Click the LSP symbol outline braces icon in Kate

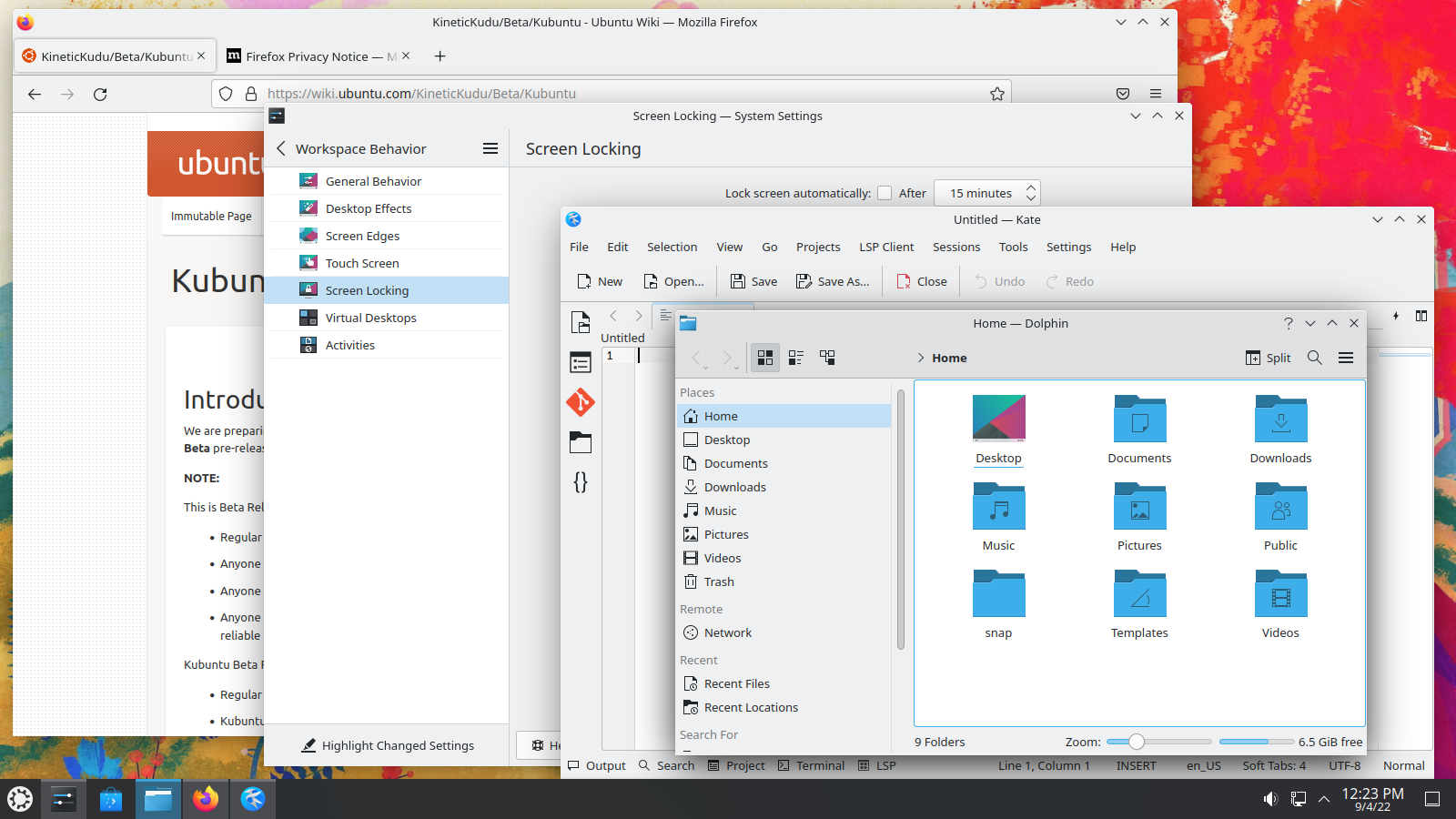581,481
